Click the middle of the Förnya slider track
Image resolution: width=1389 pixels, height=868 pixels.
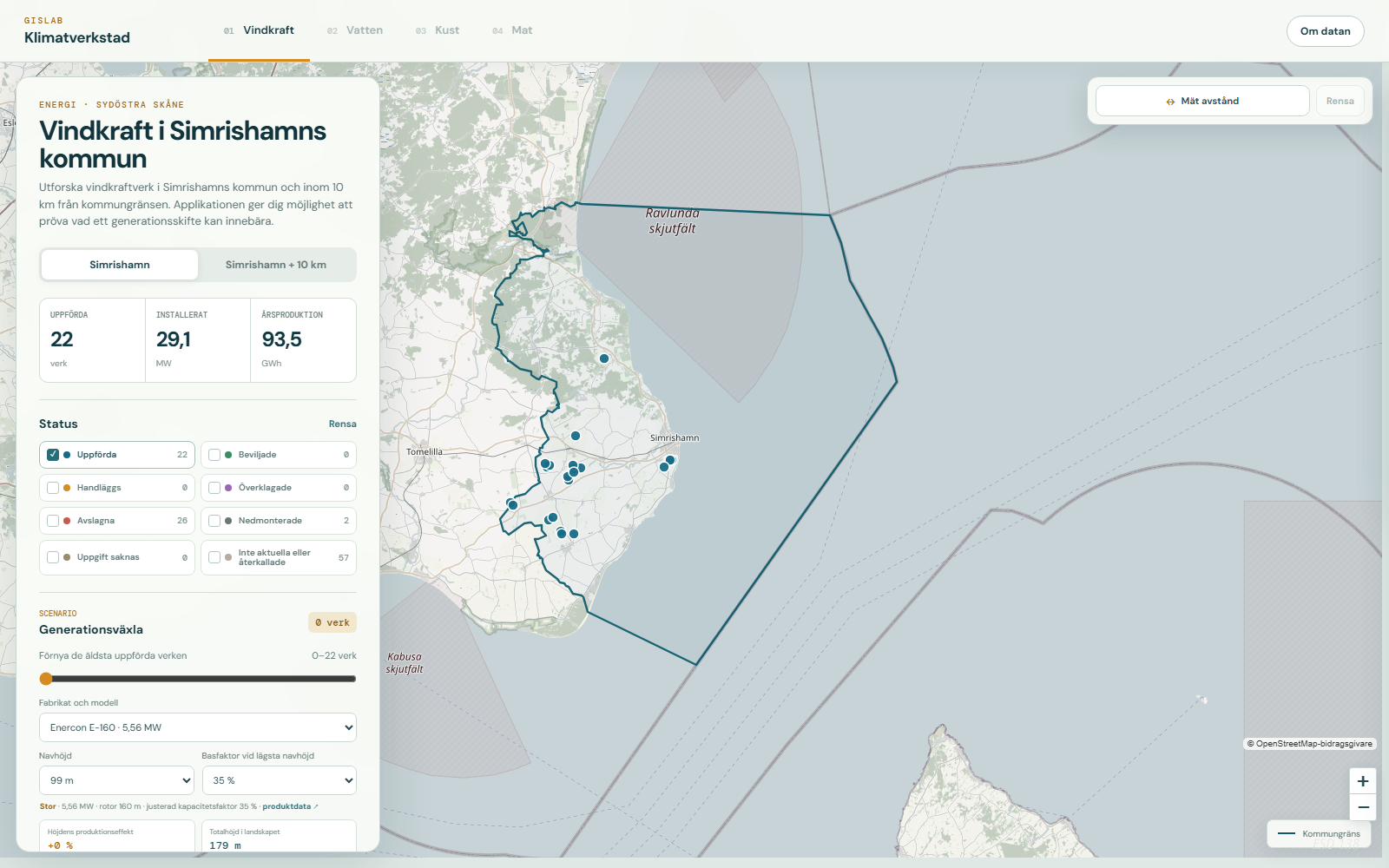[198, 679]
